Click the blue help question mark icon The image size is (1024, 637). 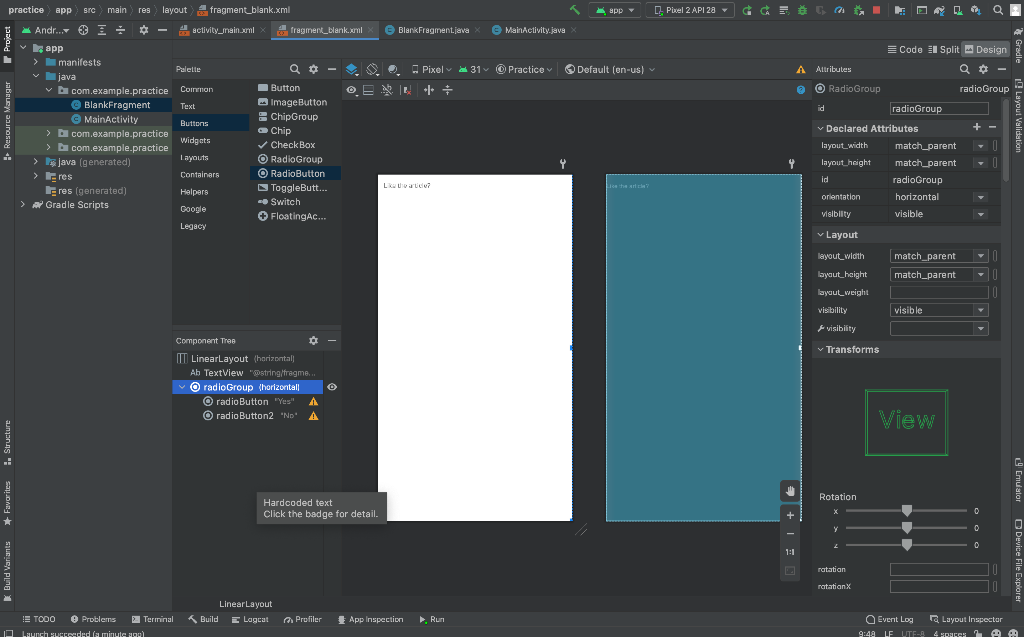click(801, 90)
